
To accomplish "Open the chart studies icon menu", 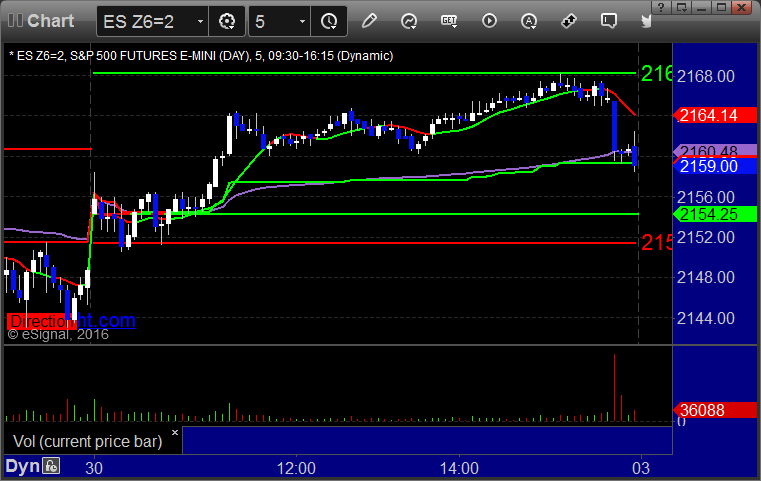I will click(x=409, y=21).
